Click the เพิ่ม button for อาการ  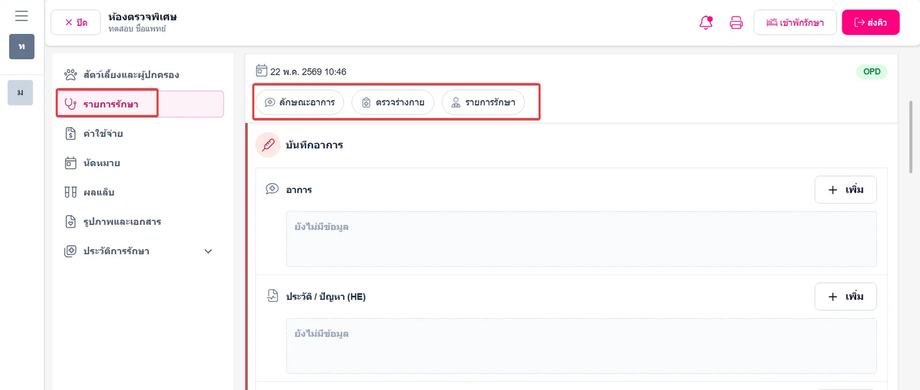(x=845, y=189)
